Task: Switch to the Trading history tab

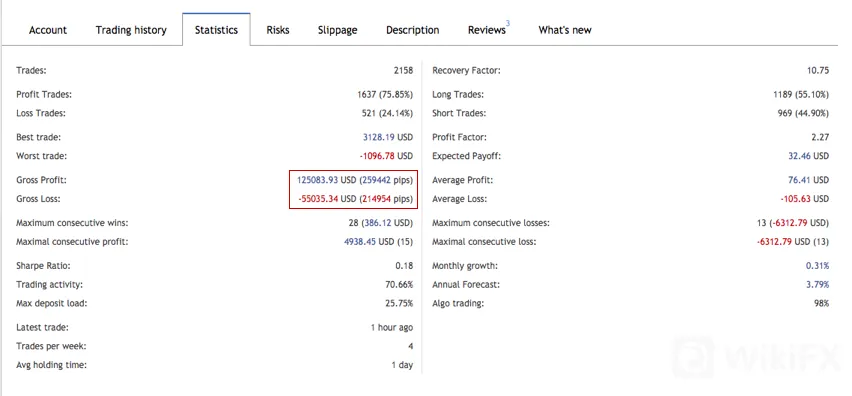Action: coord(131,30)
